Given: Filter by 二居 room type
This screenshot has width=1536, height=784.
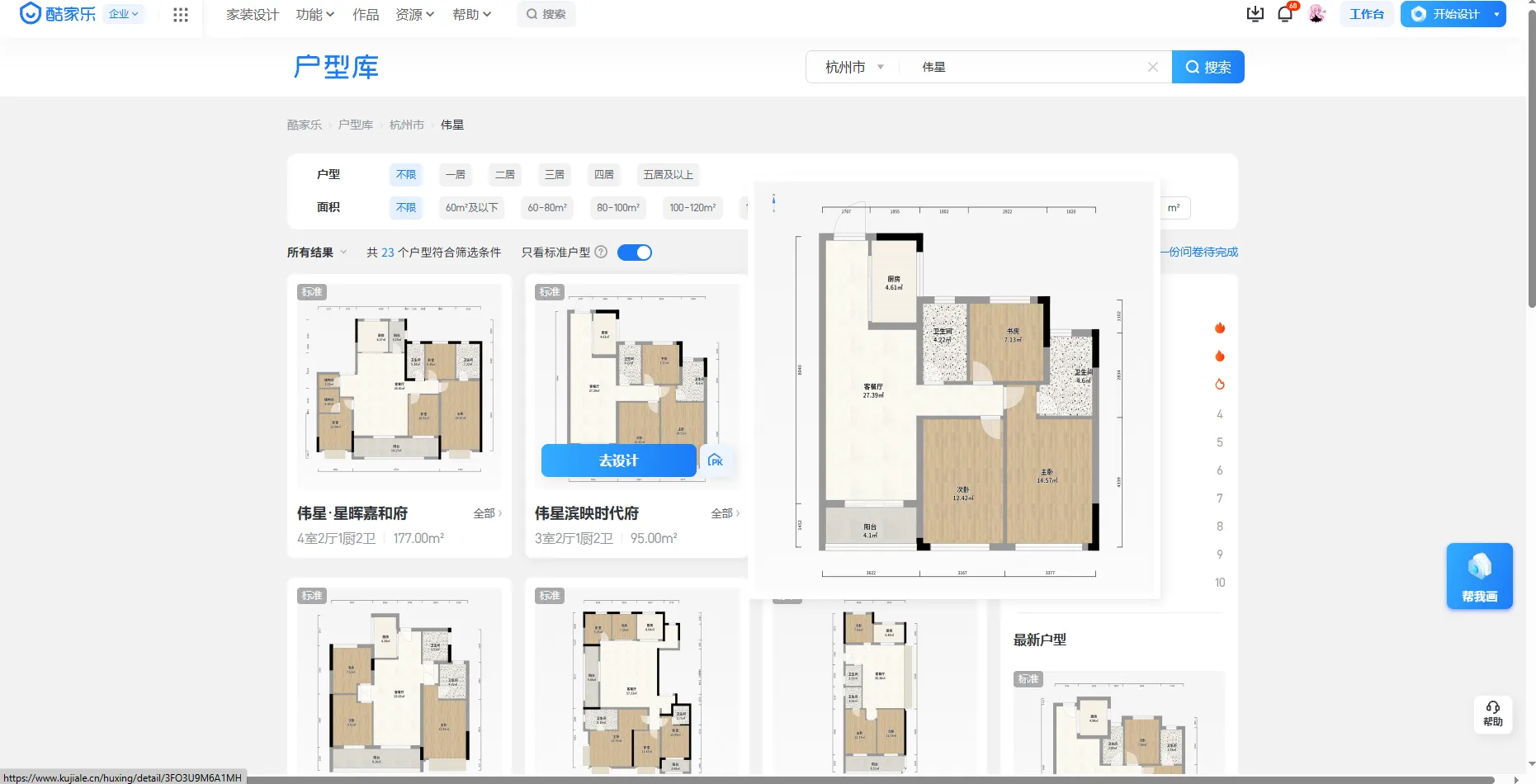Looking at the screenshot, I should coord(505,174).
